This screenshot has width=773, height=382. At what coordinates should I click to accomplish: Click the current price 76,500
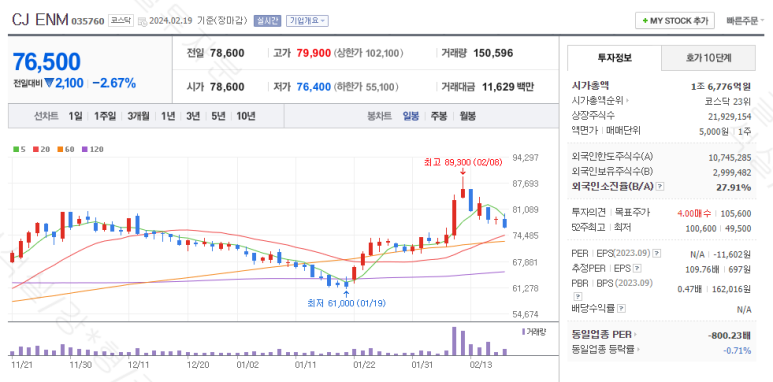pyautogui.click(x=47, y=62)
